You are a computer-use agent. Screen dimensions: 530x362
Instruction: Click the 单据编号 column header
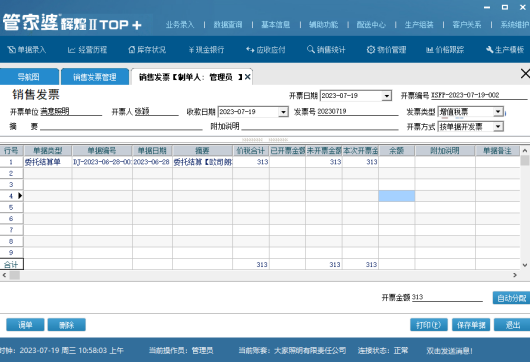(x=102, y=151)
